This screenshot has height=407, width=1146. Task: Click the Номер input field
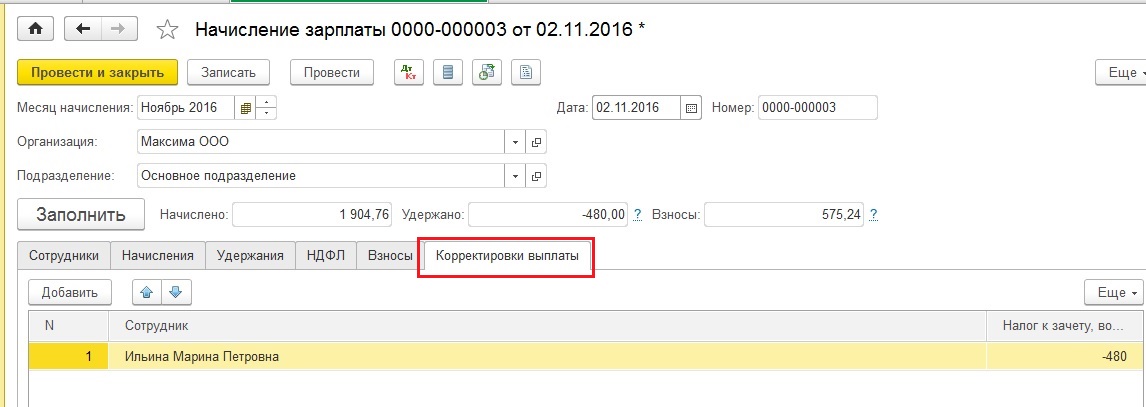click(817, 107)
